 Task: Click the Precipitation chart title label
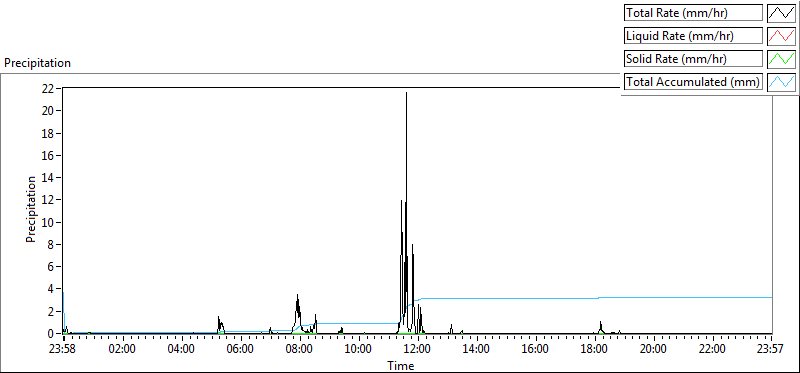37,63
